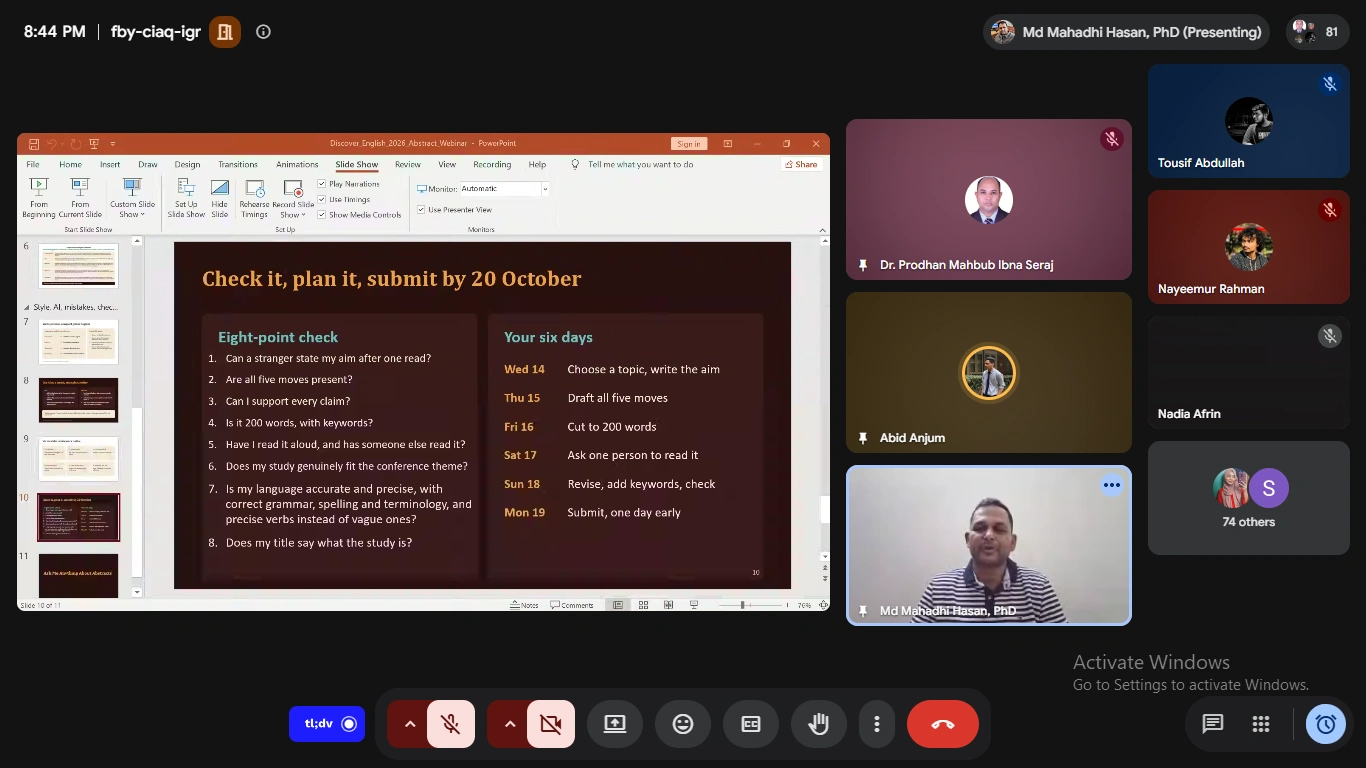Switch to the Animations ribbon tab

297,164
